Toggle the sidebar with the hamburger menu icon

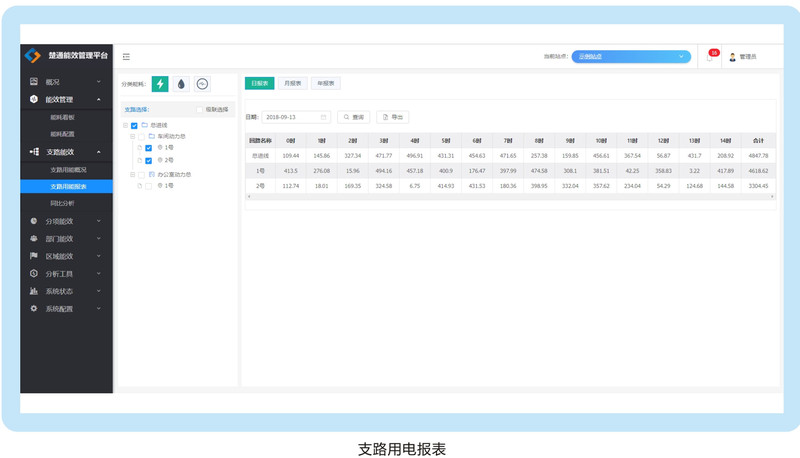point(126,57)
